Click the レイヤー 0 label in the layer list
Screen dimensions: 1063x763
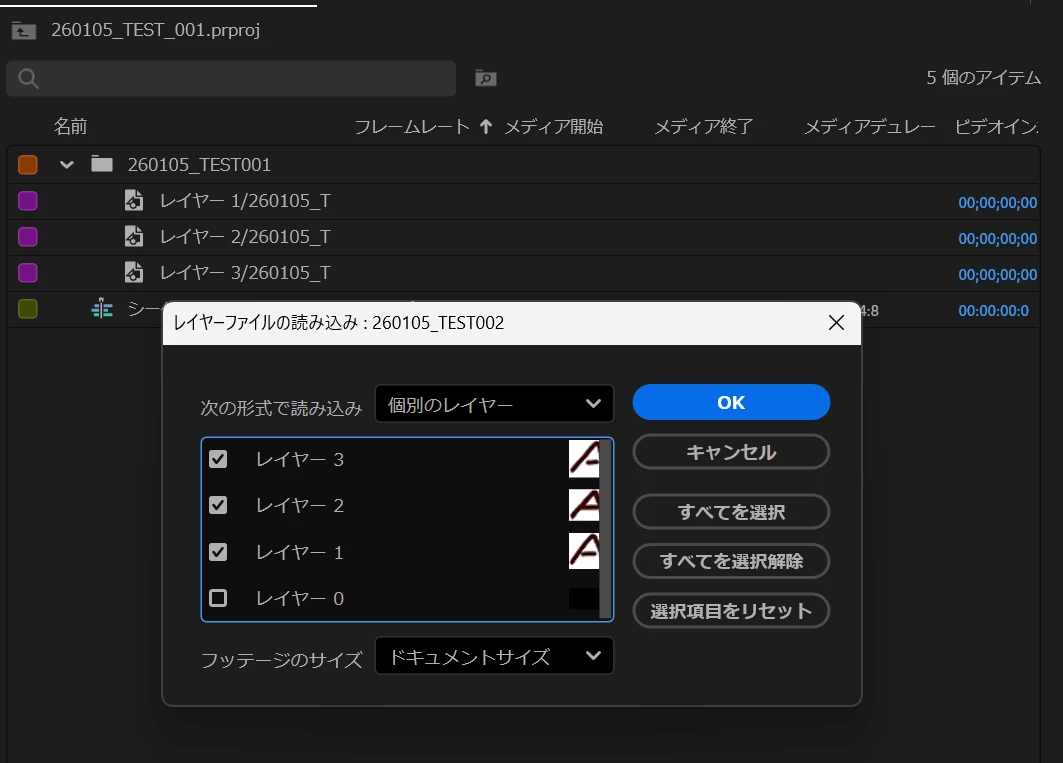coord(300,598)
